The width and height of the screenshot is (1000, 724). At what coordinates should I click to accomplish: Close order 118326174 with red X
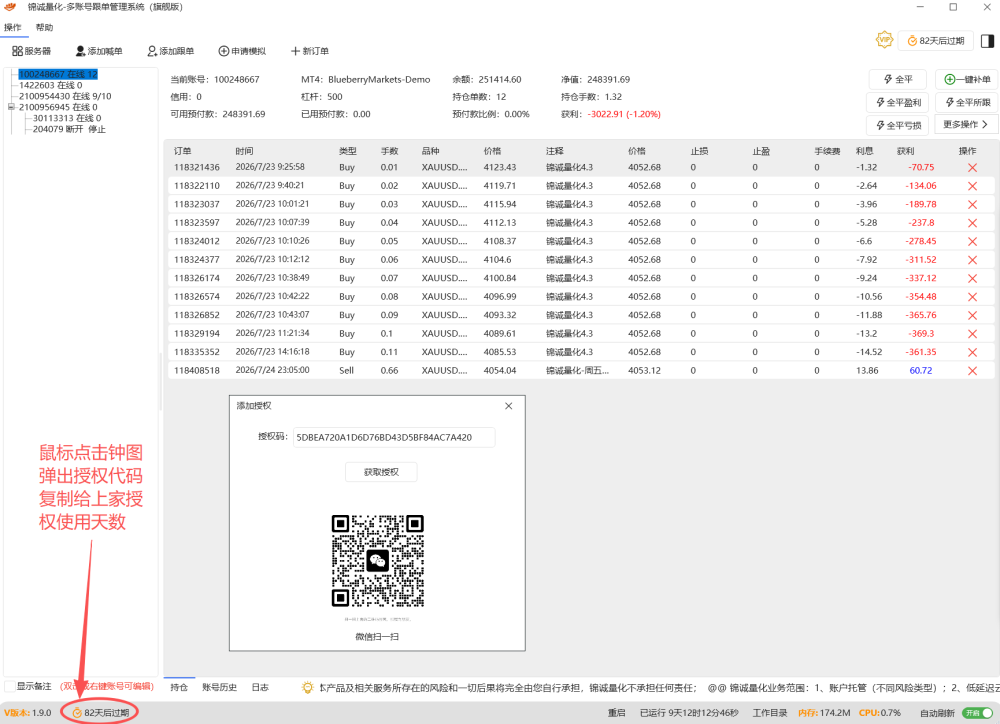972,279
